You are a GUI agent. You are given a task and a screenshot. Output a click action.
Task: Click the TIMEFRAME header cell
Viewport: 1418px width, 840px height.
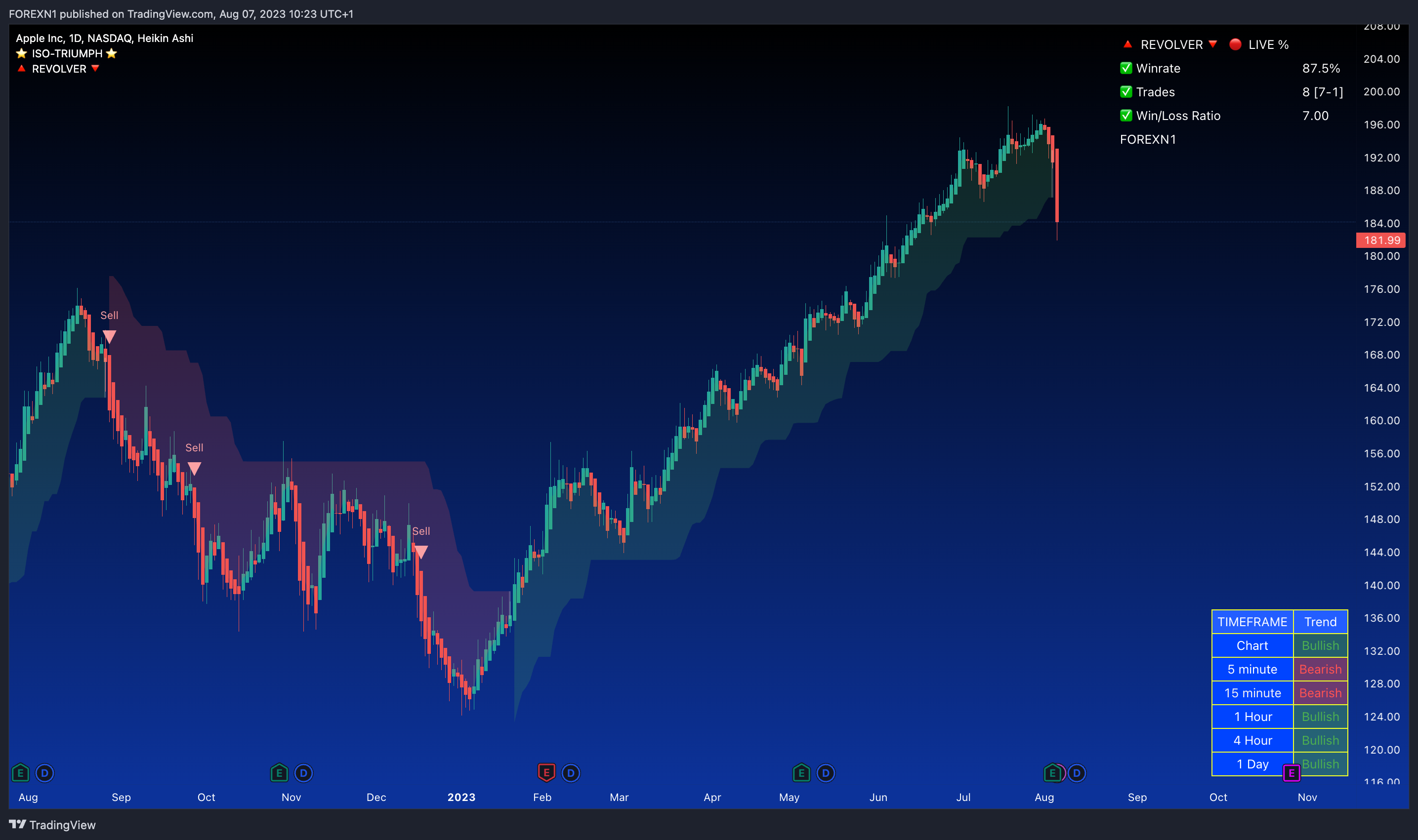point(1252,622)
